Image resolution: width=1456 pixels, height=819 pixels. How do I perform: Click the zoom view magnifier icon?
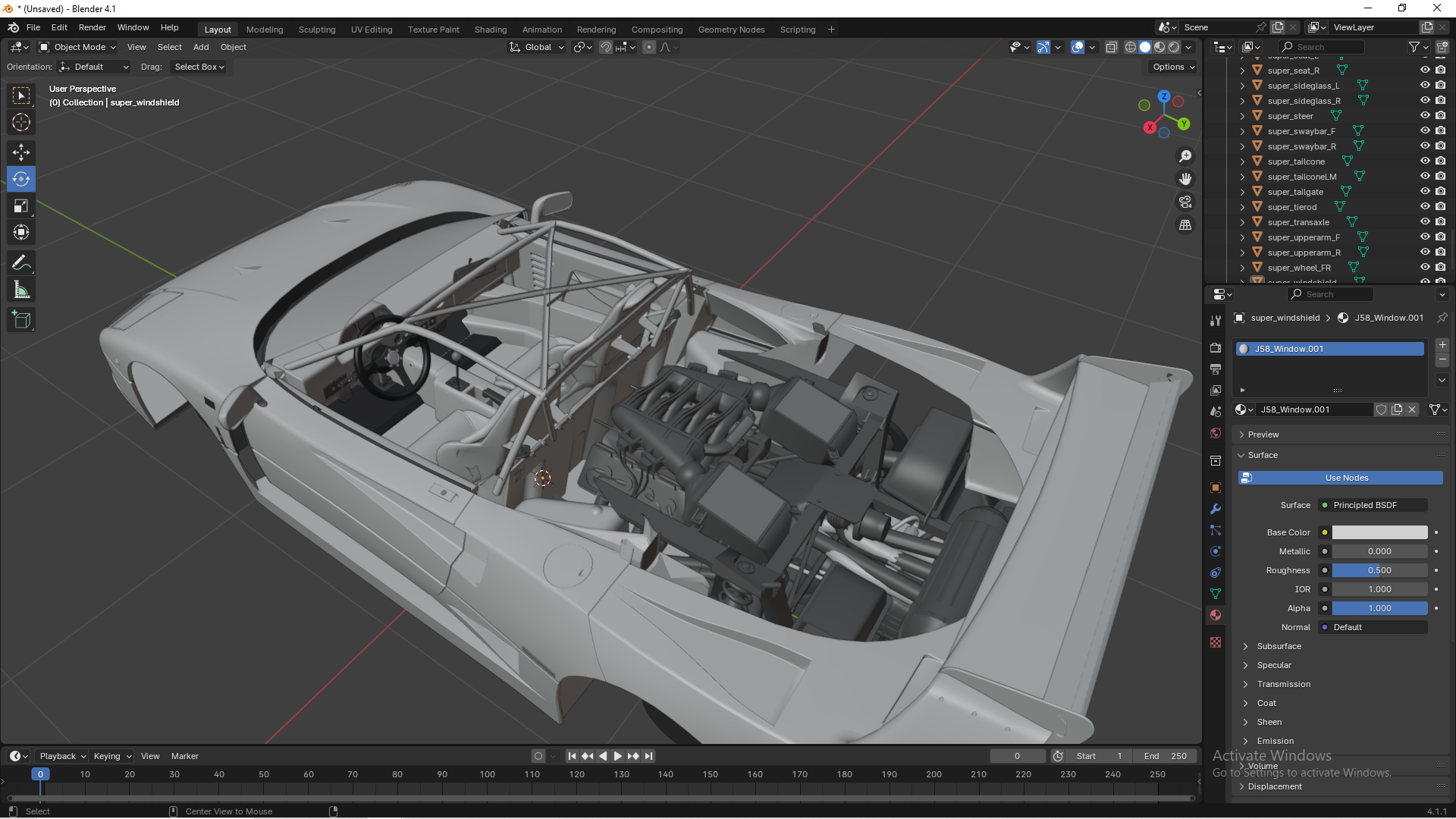[1185, 156]
